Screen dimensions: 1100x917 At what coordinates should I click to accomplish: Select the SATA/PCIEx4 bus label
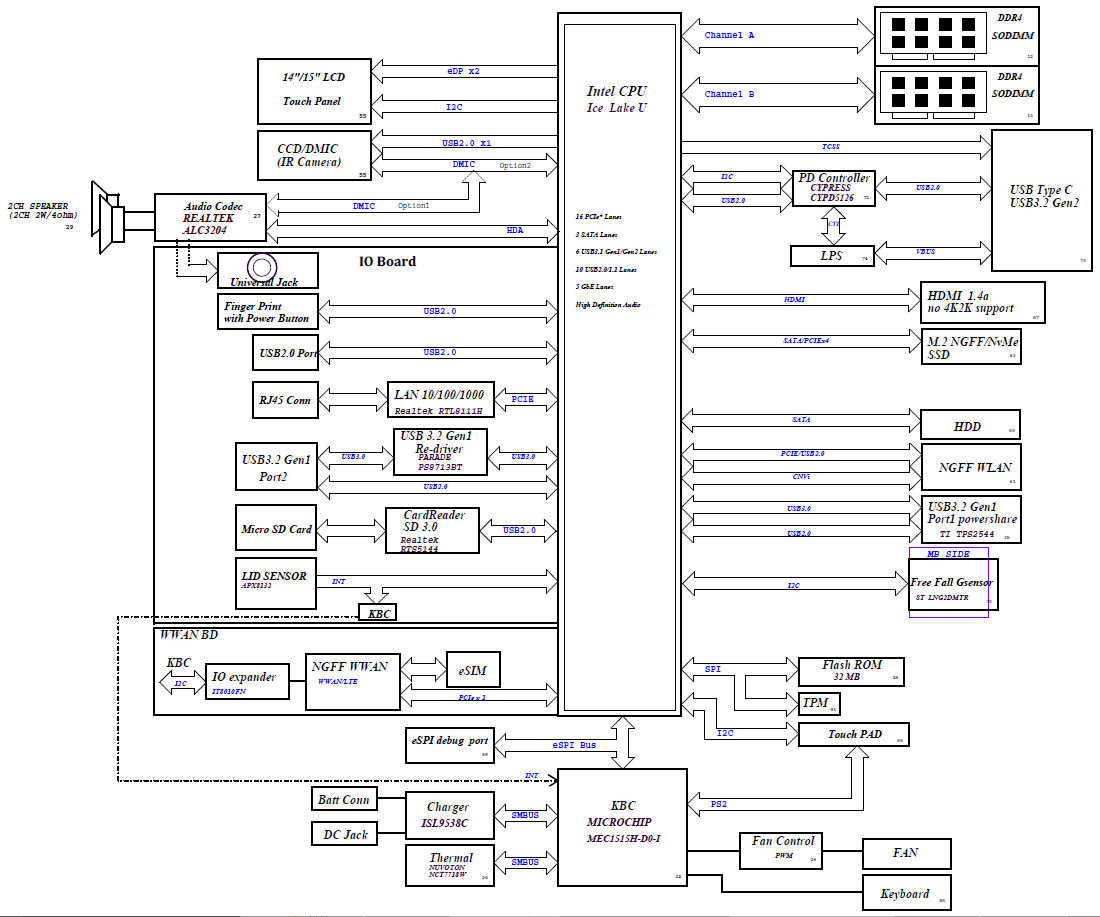[805, 340]
